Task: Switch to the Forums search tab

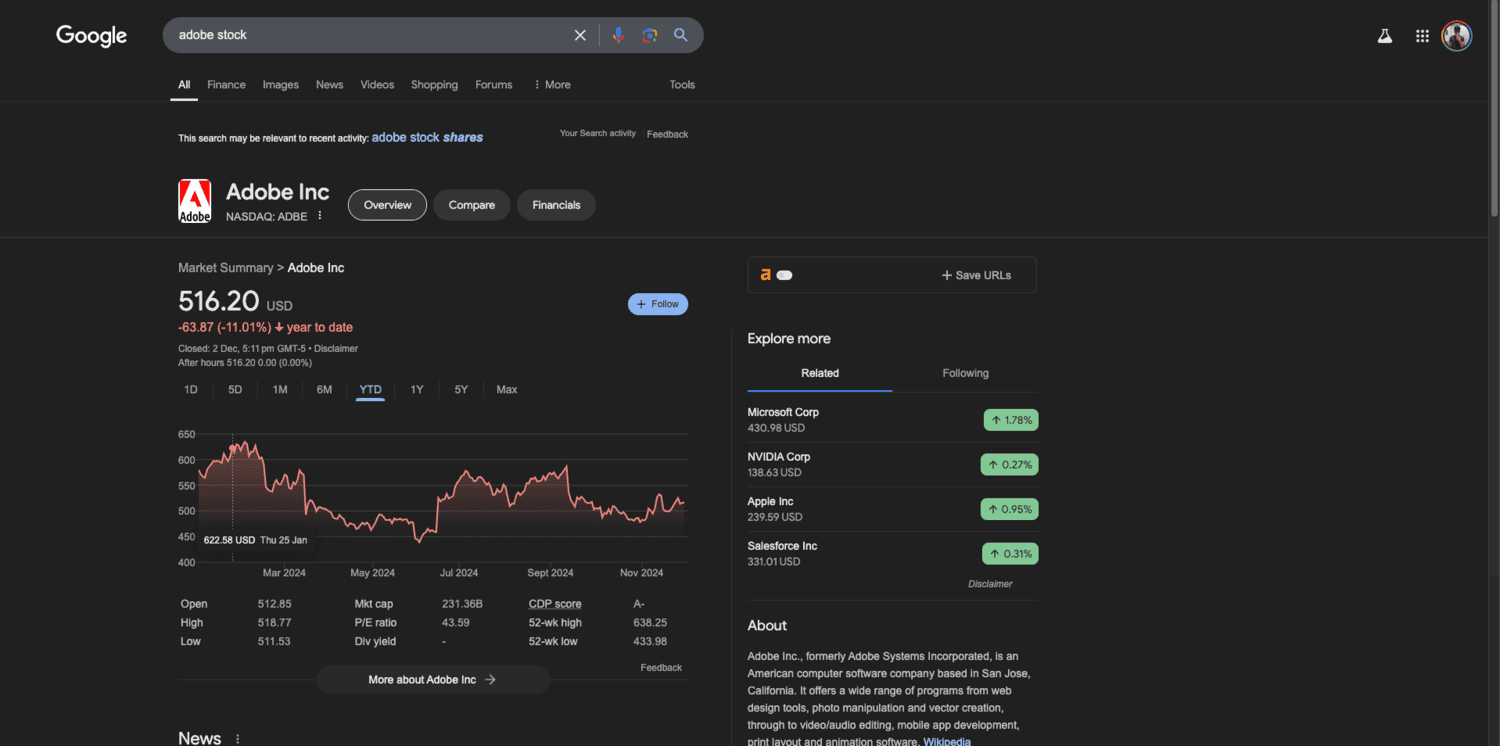Action: click(493, 85)
